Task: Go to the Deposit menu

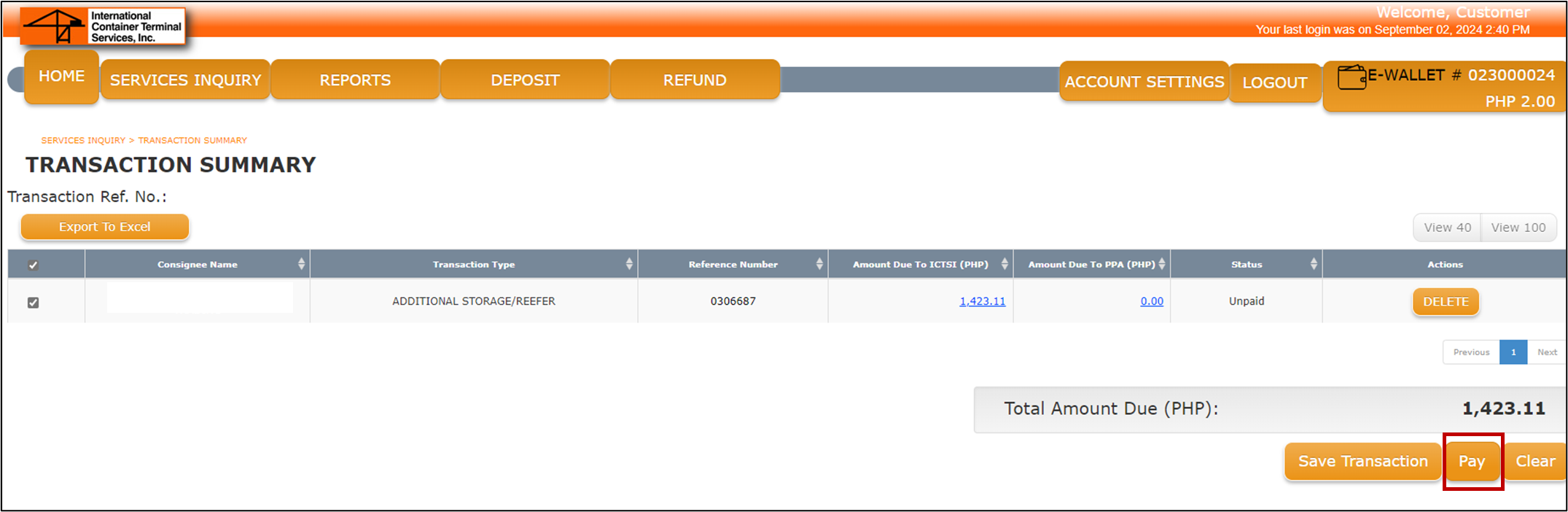Action: coord(525,80)
